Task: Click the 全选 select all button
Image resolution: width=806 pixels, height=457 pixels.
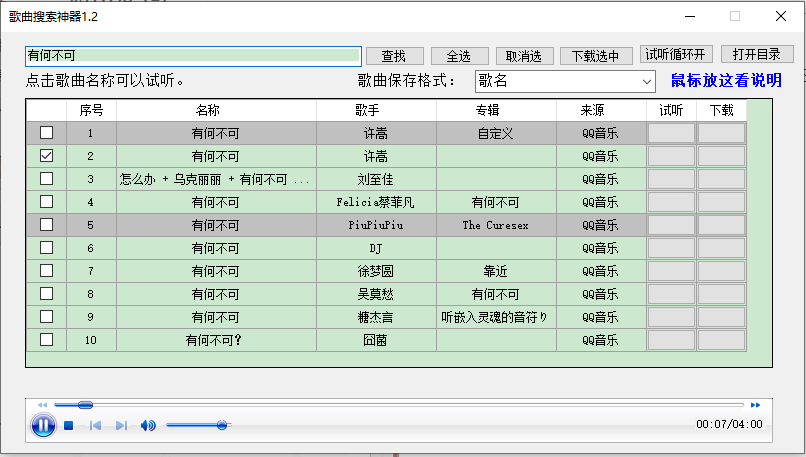Action: [x=459, y=56]
